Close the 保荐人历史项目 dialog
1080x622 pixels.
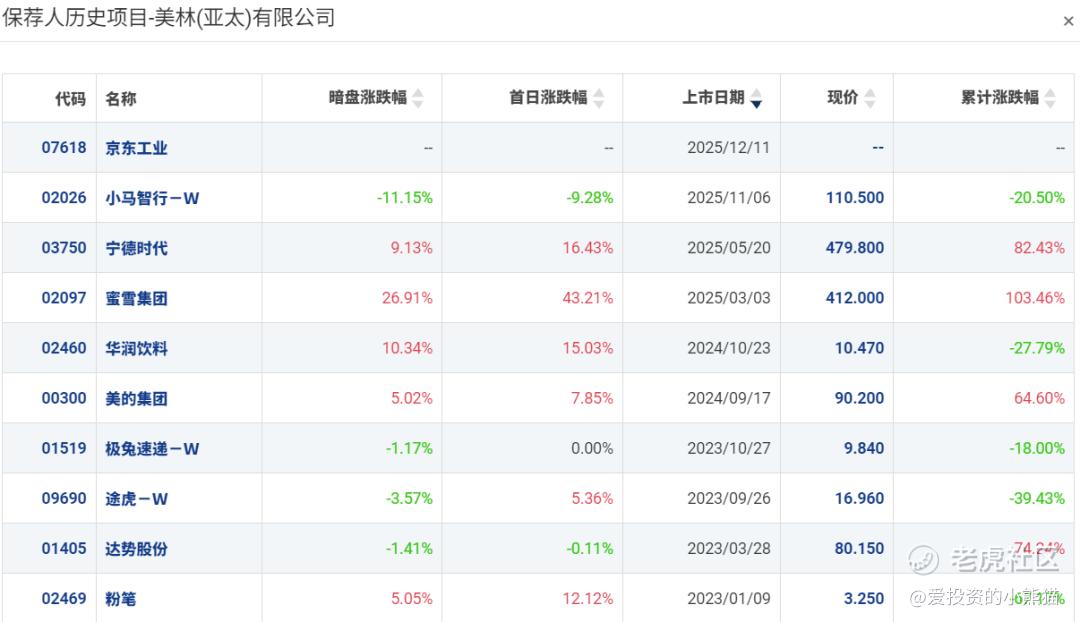[1068, 21]
